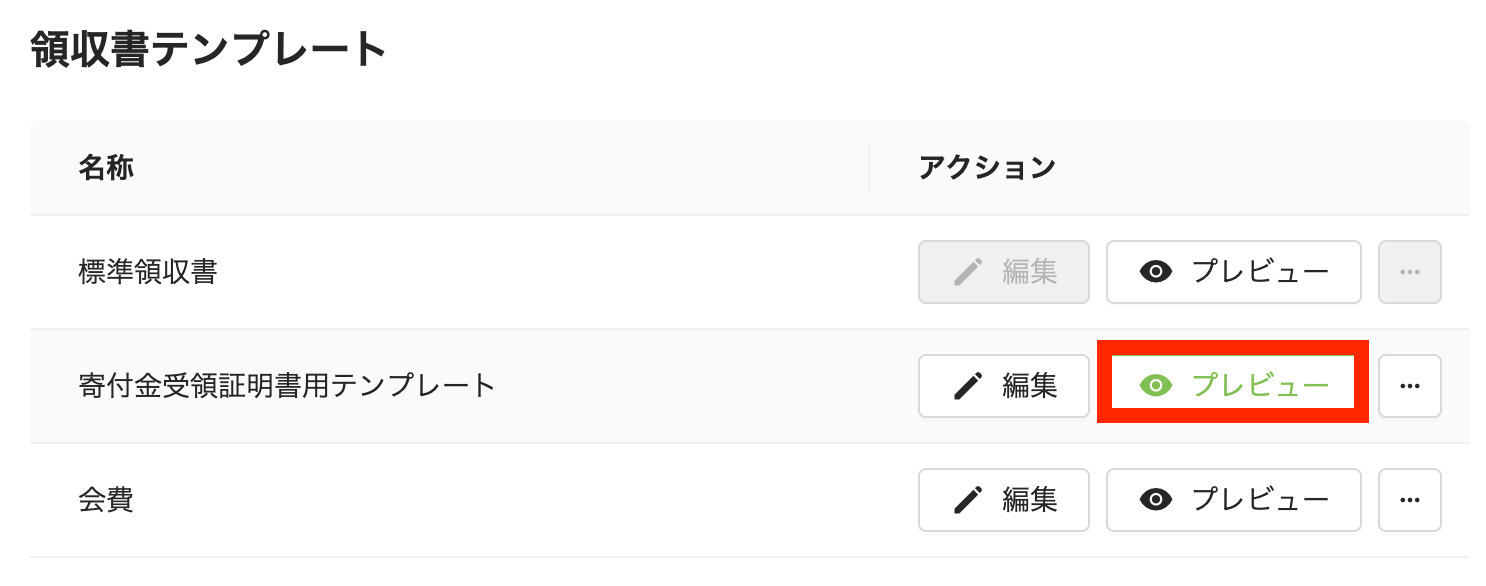Click the 領収書テンプレート page heading
The height and width of the screenshot is (586, 1486).
click(x=209, y=49)
